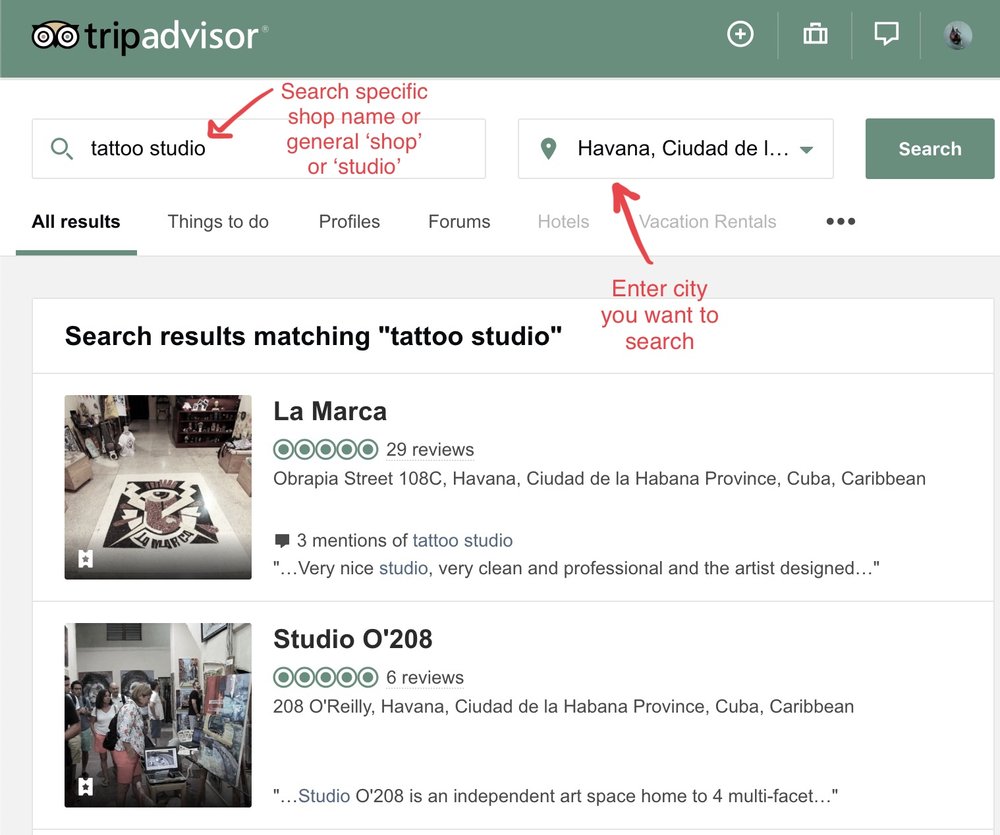Select the All results tab
This screenshot has width=1000, height=835.
pyautogui.click(x=76, y=221)
